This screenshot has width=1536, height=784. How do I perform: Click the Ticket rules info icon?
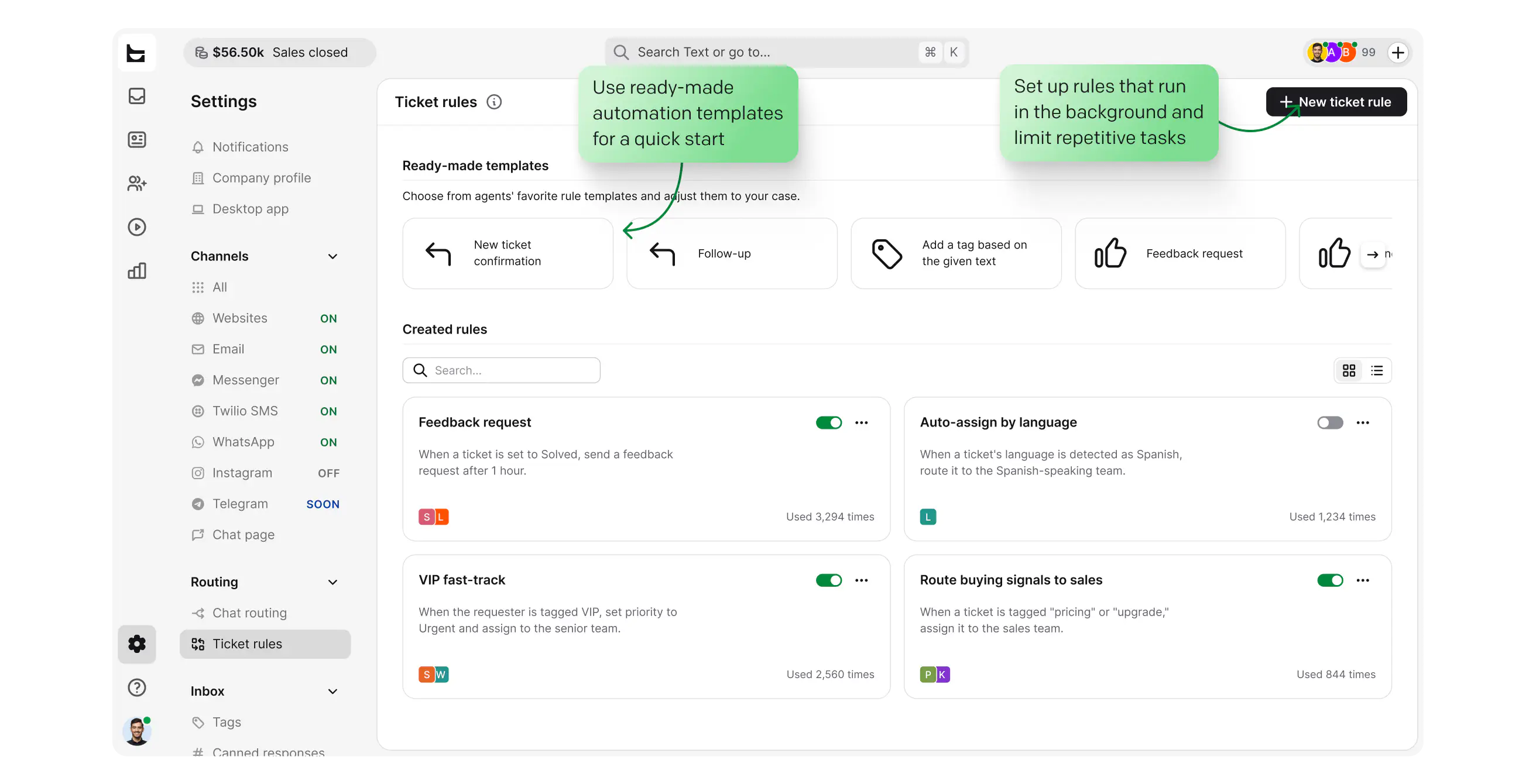493,102
